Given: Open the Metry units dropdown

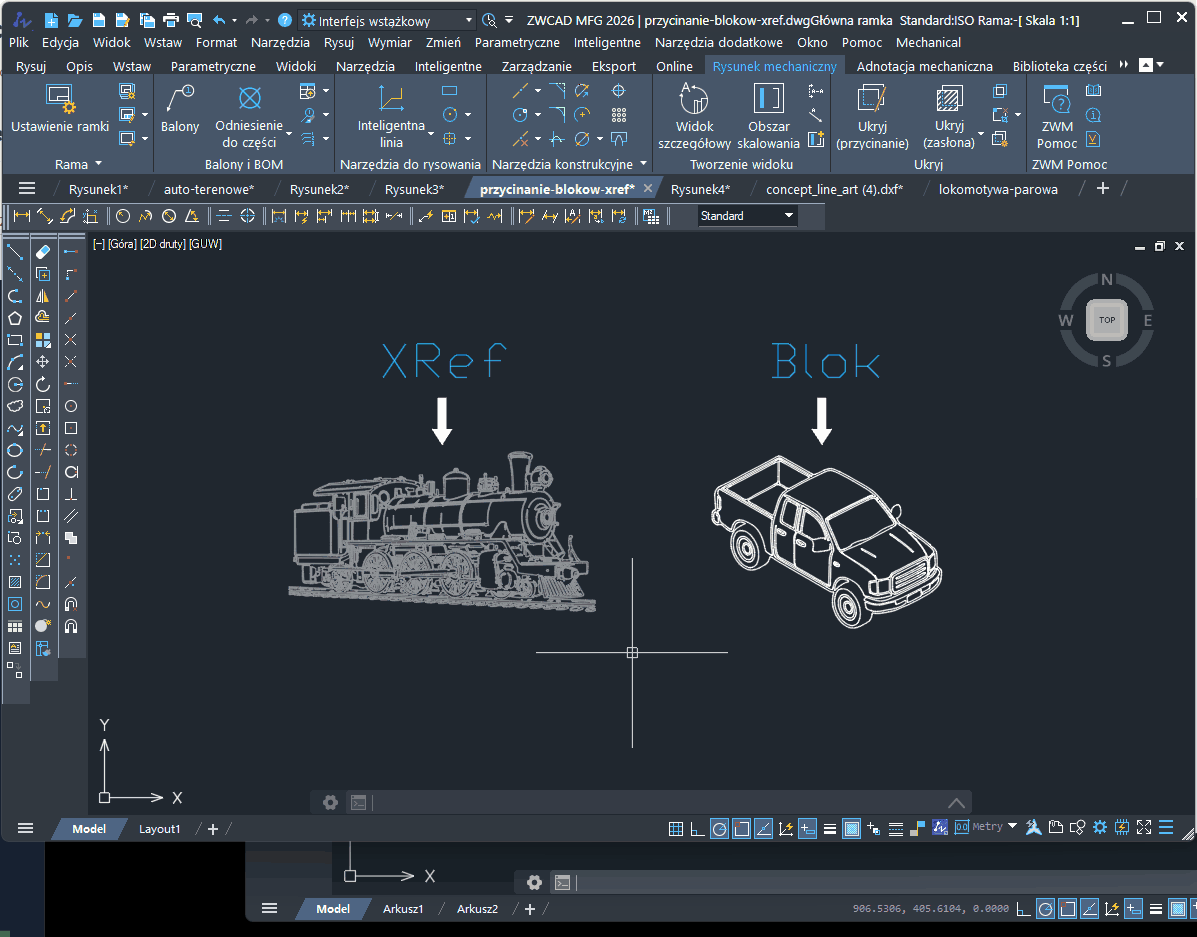Looking at the screenshot, I should pos(1012,827).
